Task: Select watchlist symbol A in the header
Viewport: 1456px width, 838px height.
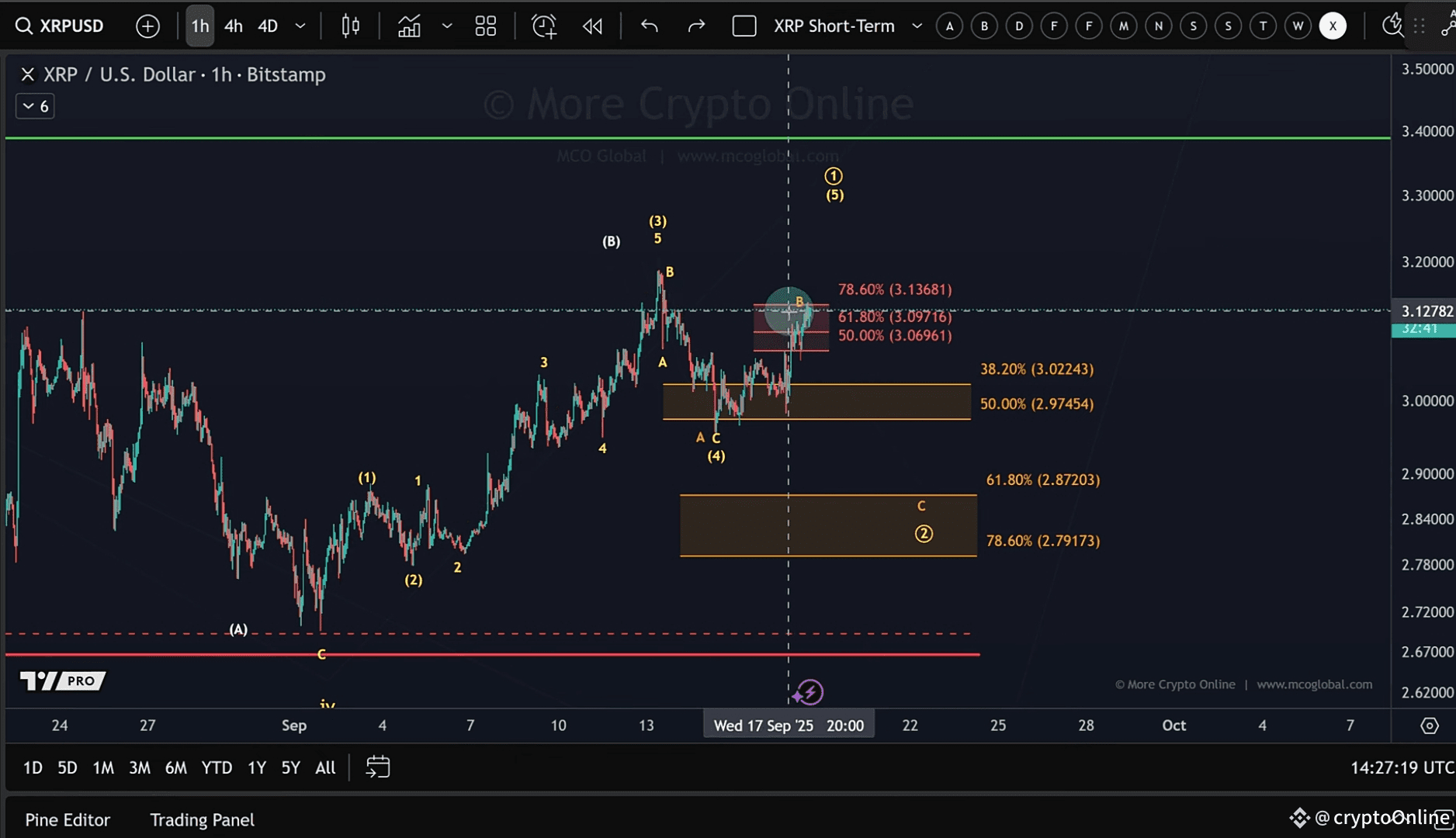Action: coord(949,26)
